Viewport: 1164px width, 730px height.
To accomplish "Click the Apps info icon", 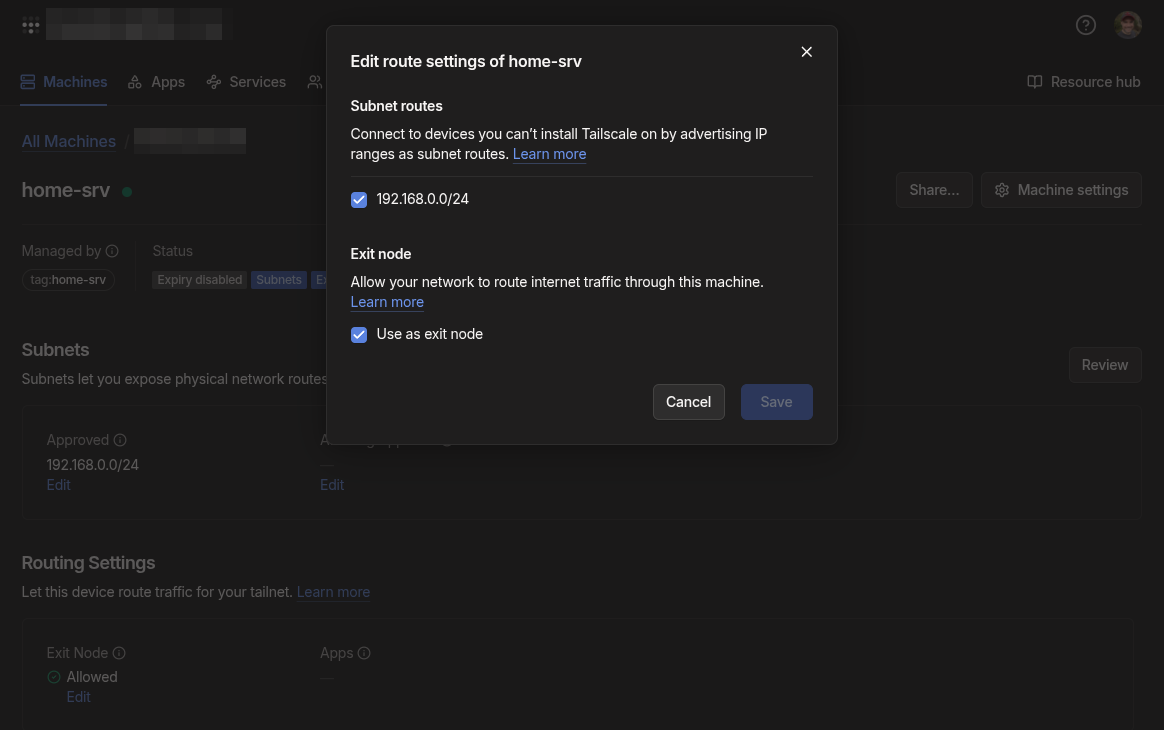I will point(364,653).
